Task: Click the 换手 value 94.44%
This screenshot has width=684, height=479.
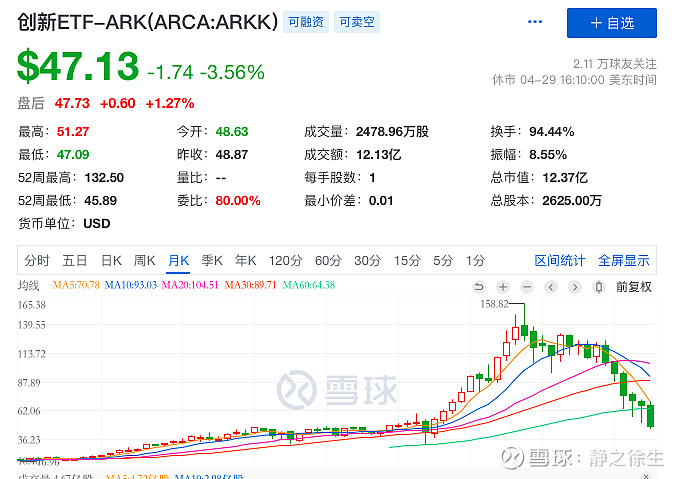Action: pos(551,131)
